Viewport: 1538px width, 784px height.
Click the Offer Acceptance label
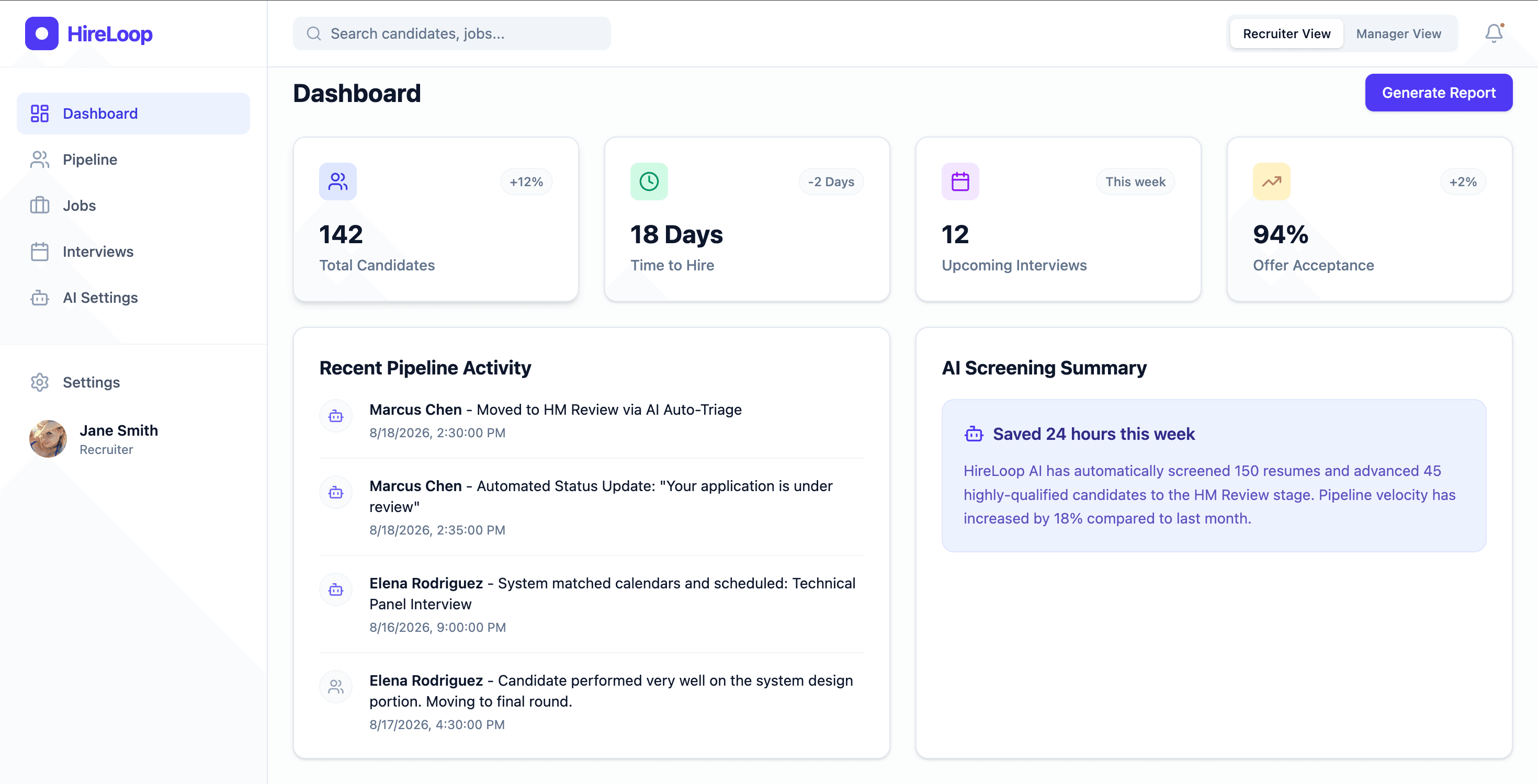click(1313, 265)
